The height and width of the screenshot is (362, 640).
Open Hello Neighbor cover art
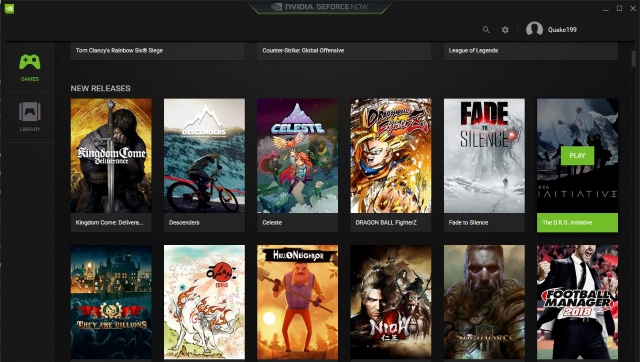click(x=298, y=302)
